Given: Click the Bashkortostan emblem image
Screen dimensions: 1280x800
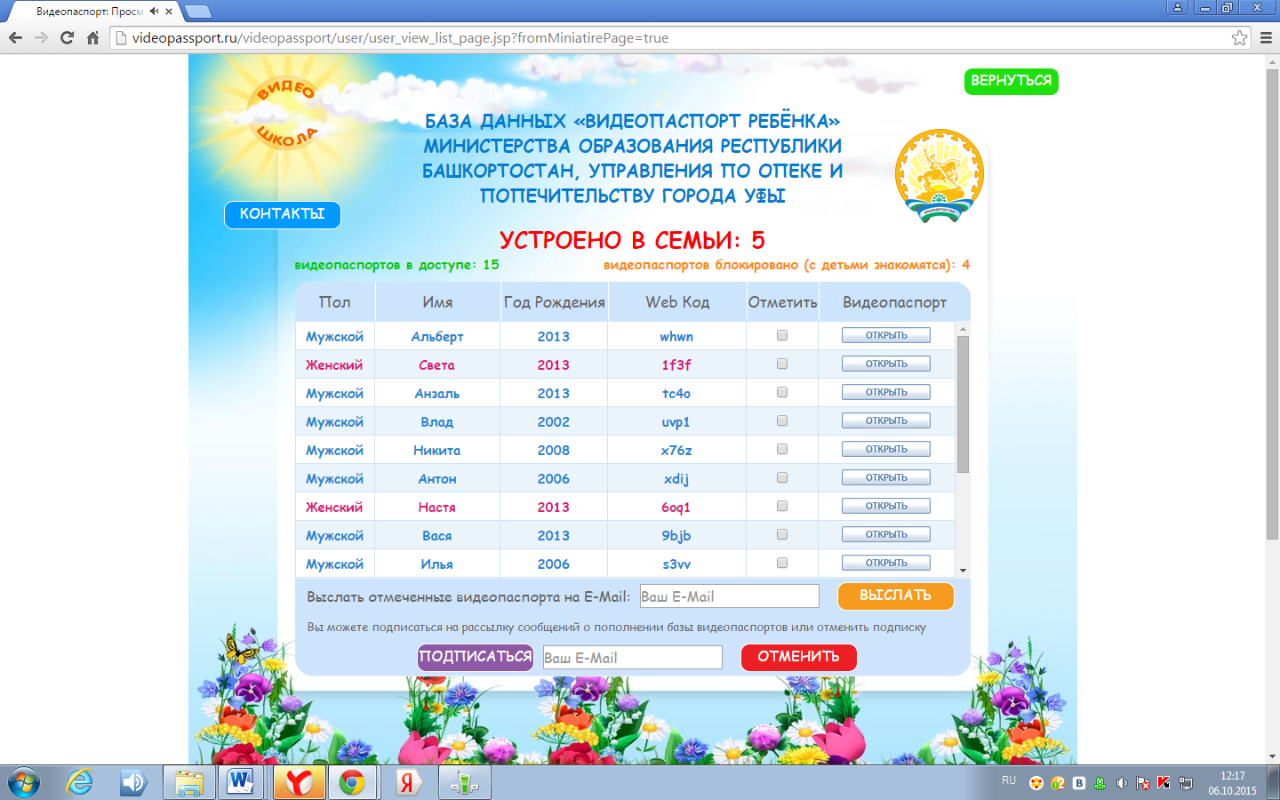Looking at the screenshot, I should (939, 175).
